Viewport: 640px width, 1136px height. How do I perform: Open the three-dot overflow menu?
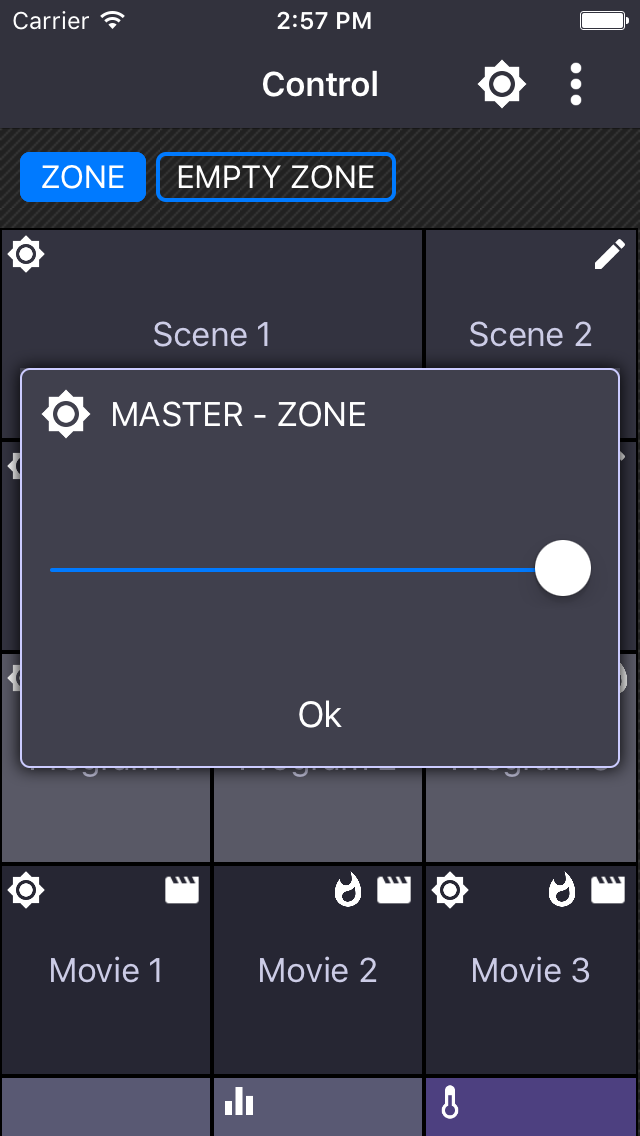[x=575, y=84]
